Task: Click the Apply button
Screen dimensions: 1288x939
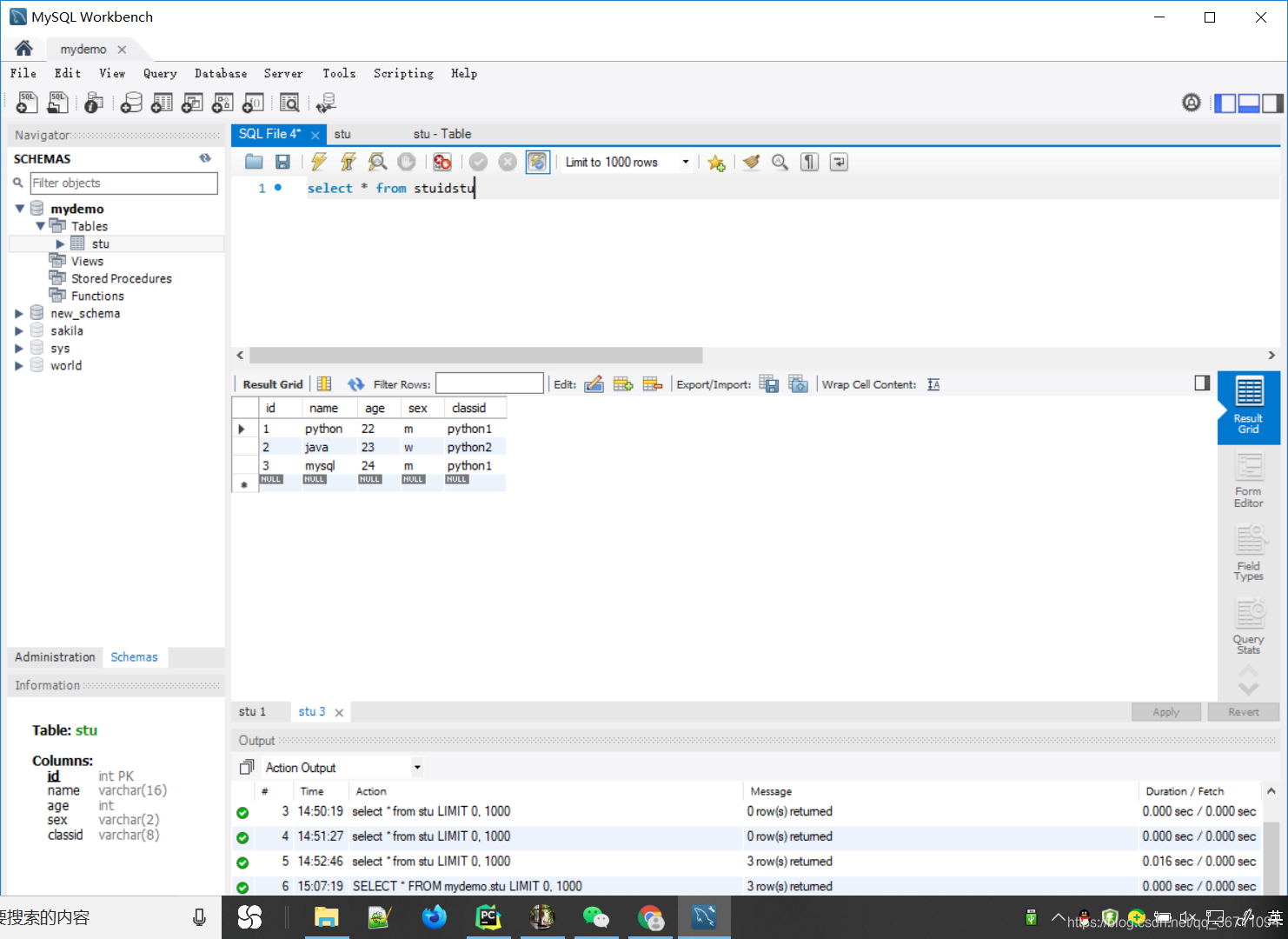Action: coord(1166,712)
